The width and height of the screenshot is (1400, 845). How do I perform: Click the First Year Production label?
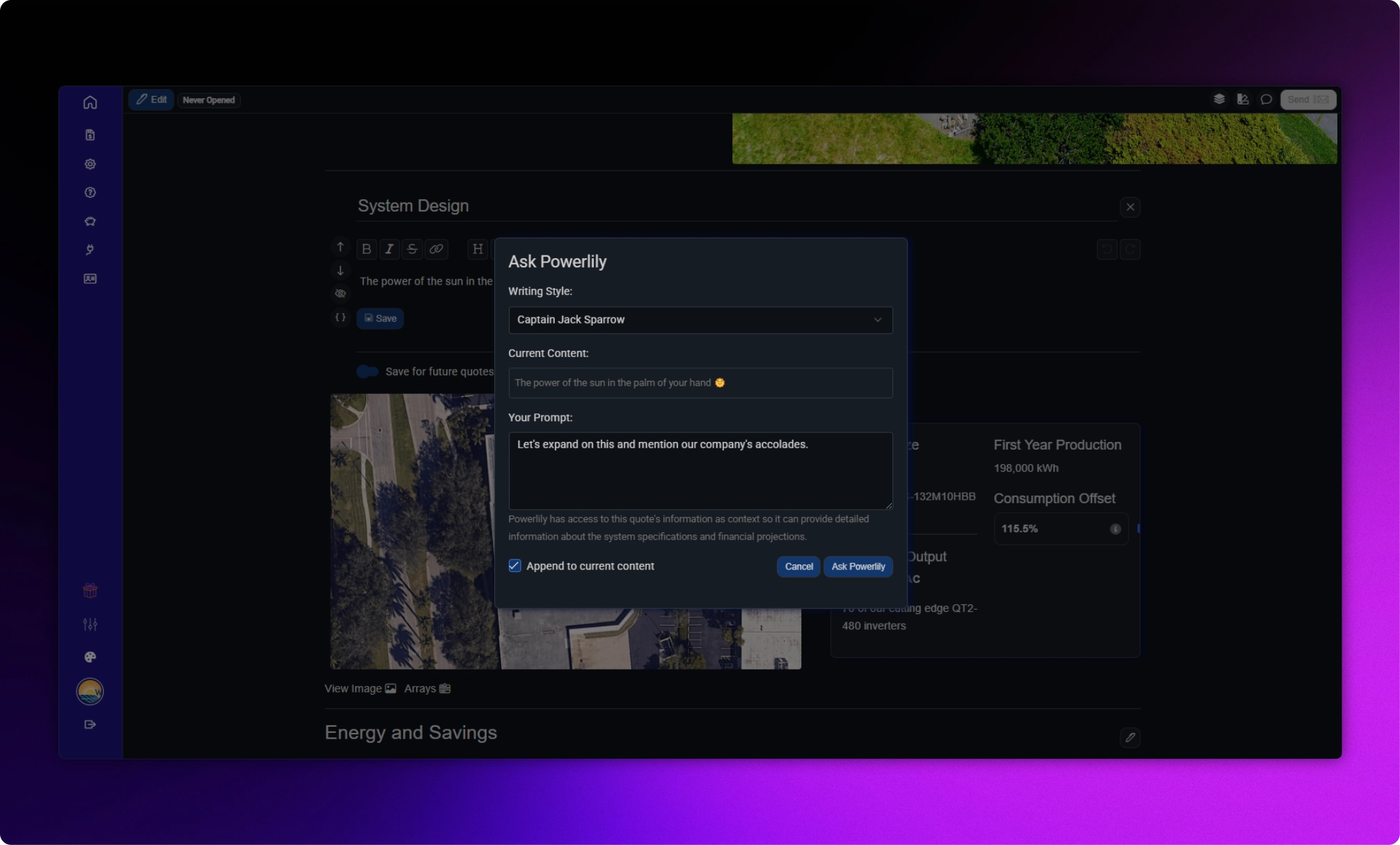click(1057, 445)
